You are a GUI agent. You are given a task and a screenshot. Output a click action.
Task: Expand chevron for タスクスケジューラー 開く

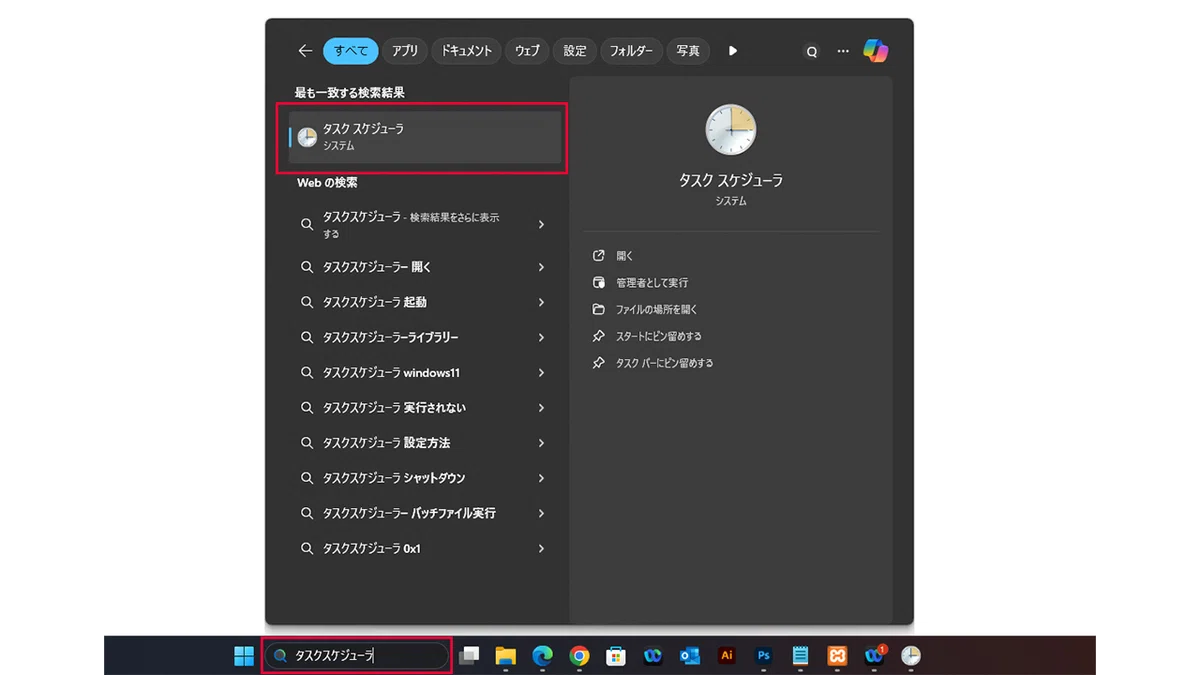(541, 267)
